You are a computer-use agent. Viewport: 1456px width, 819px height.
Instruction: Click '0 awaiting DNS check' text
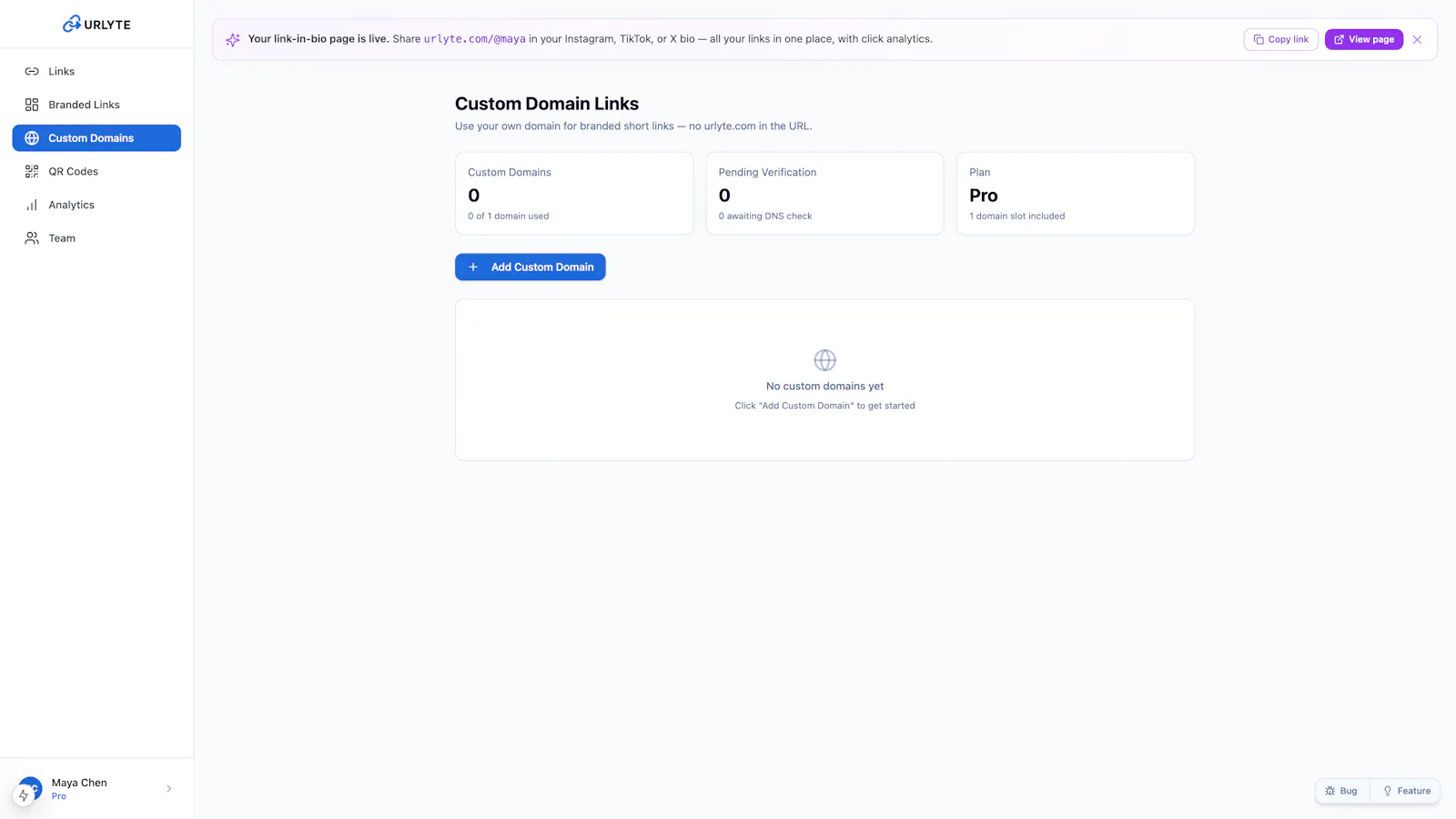[765, 216]
